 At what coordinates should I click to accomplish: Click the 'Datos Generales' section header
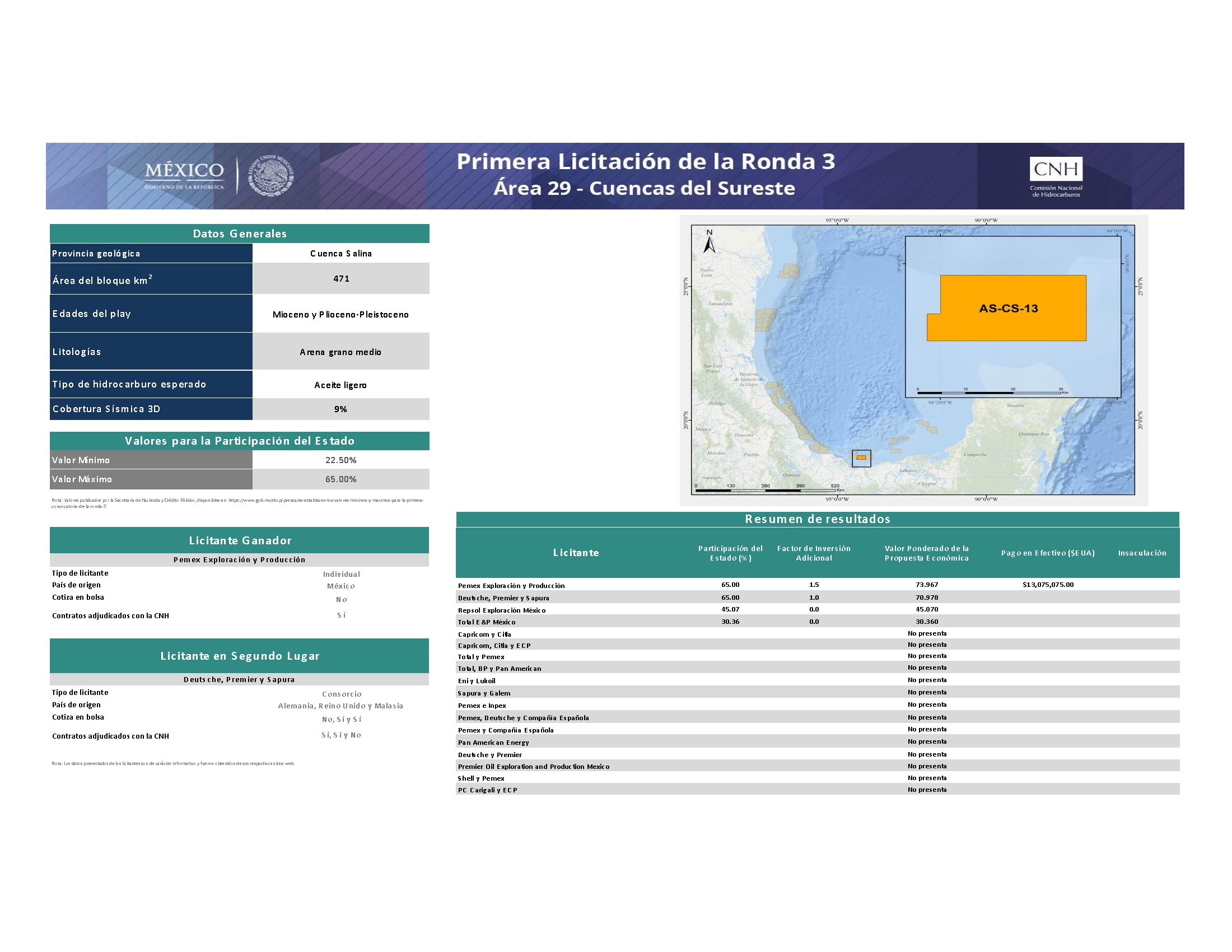pos(240,234)
